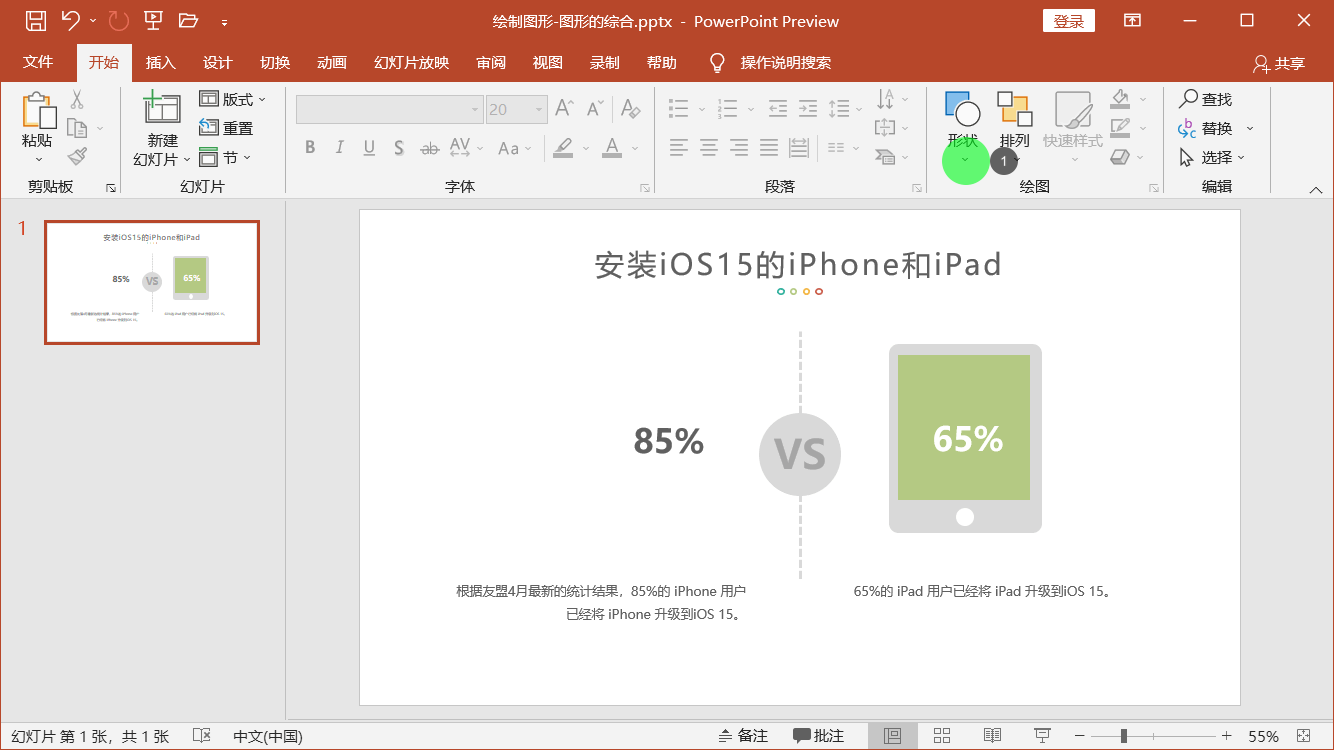1334x750 pixels.
Task: Select slide 1 thumbnail
Action: pyautogui.click(x=152, y=282)
